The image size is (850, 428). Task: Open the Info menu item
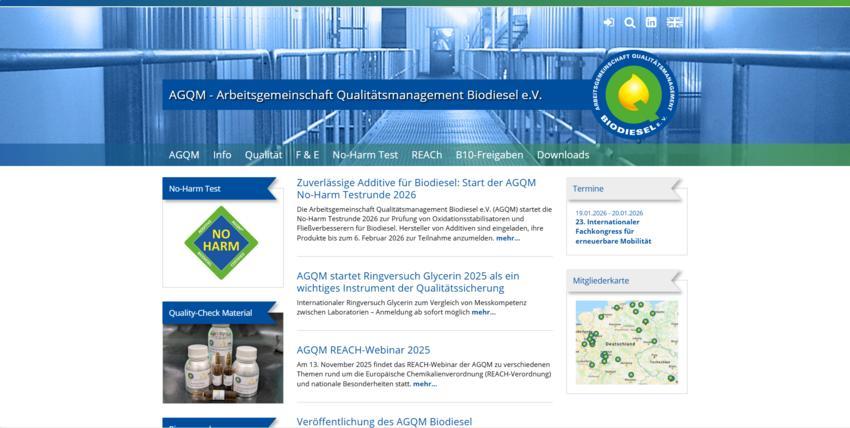click(x=222, y=155)
